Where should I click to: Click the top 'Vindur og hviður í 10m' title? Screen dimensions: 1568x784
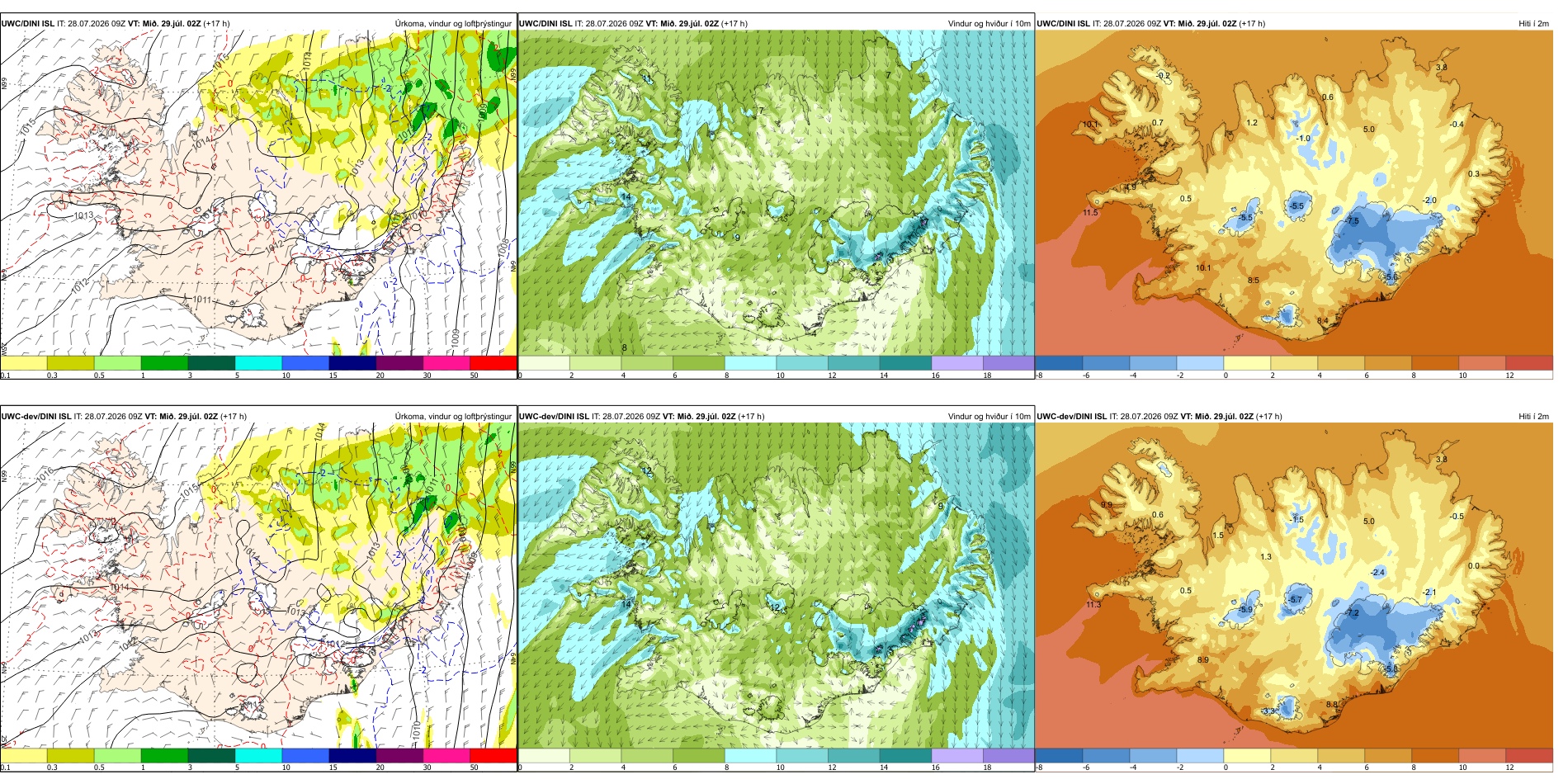tap(989, 24)
